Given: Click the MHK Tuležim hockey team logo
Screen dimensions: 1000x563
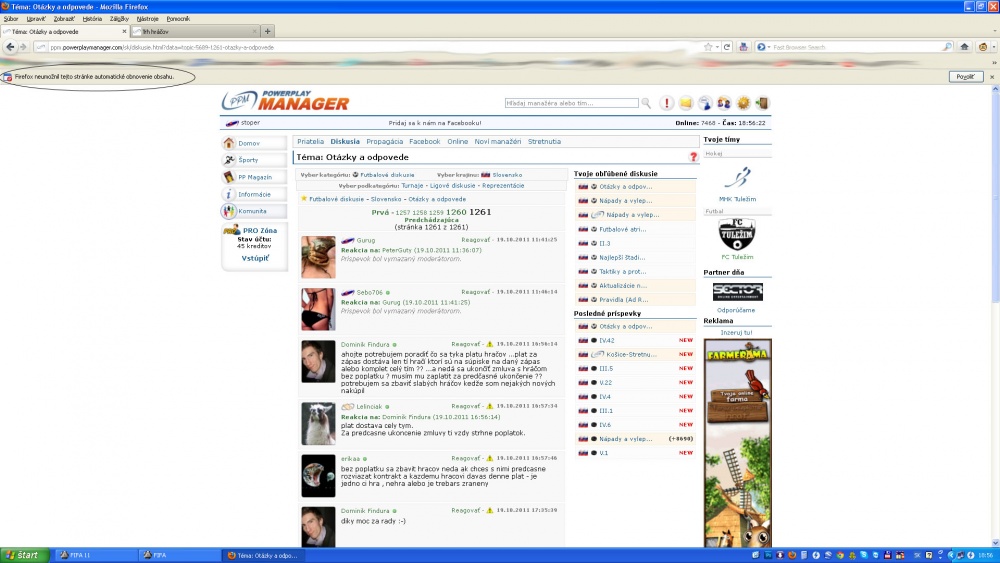Looking at the screenshot, I should click(737, 177).
